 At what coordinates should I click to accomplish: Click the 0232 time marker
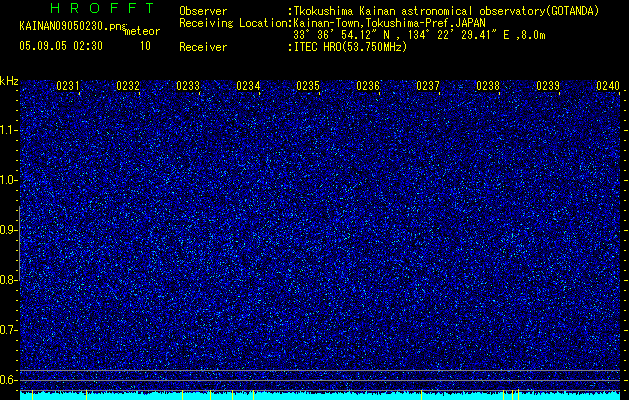tap(128, 86)
